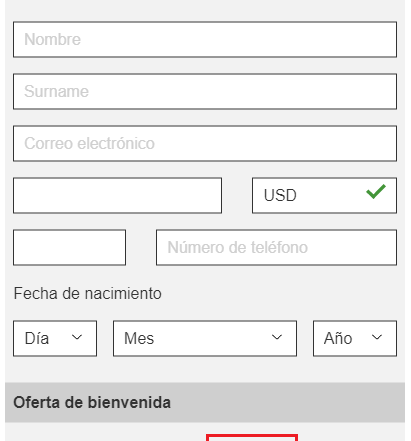Click the Número de teléfono field
Image resolution: width=411 pixels, height=441 pixels.
[x=276, y=247]
